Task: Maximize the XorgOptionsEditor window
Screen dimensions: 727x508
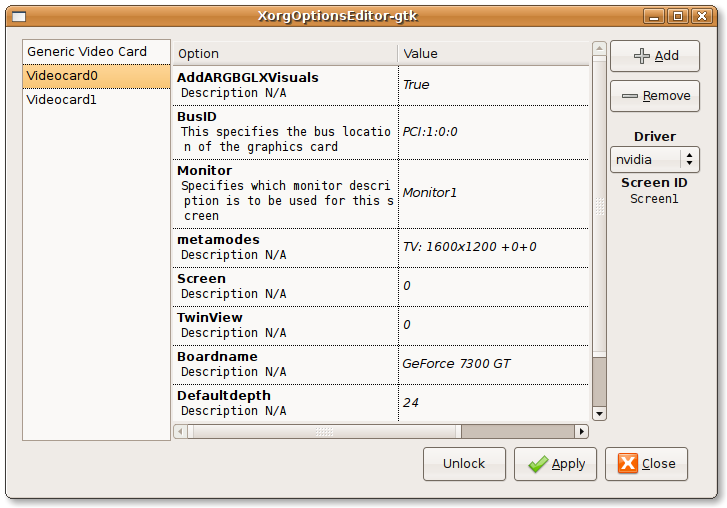Action: 677,16
